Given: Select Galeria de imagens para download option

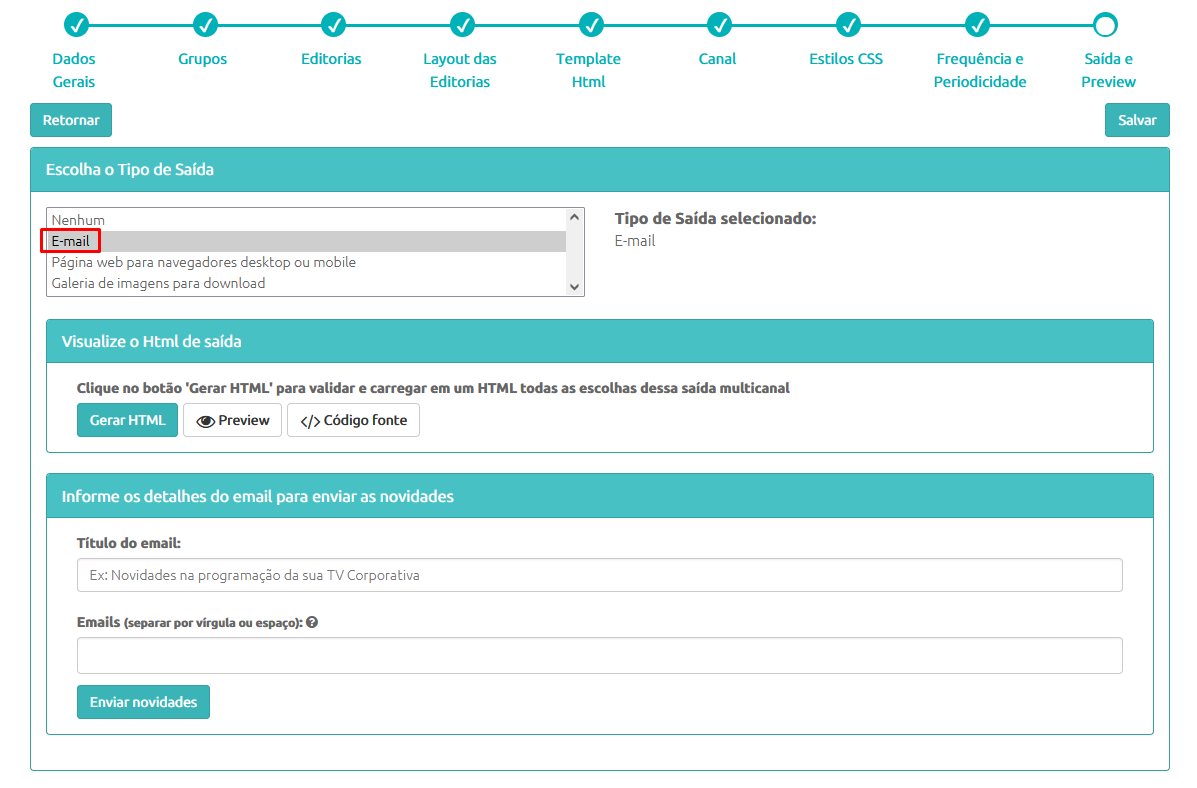Looking at the screenshot, I should (306, 283).
